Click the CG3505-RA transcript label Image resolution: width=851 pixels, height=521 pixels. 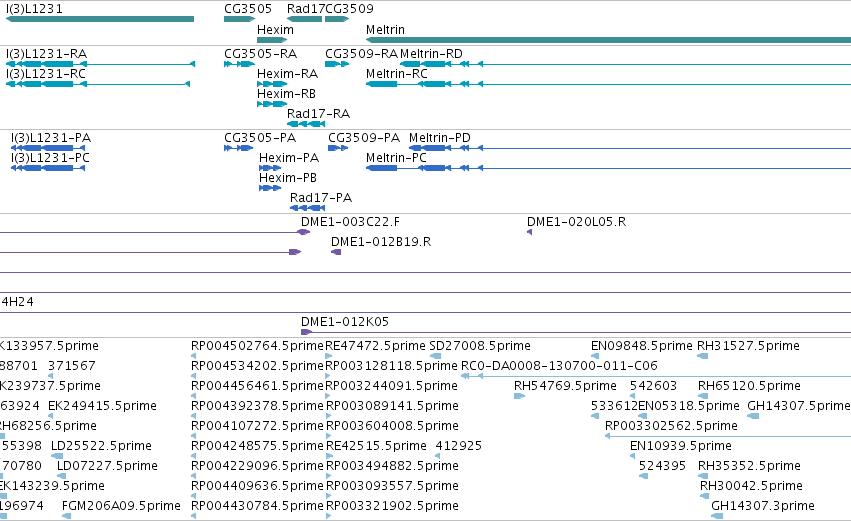(x=261, y=54)
